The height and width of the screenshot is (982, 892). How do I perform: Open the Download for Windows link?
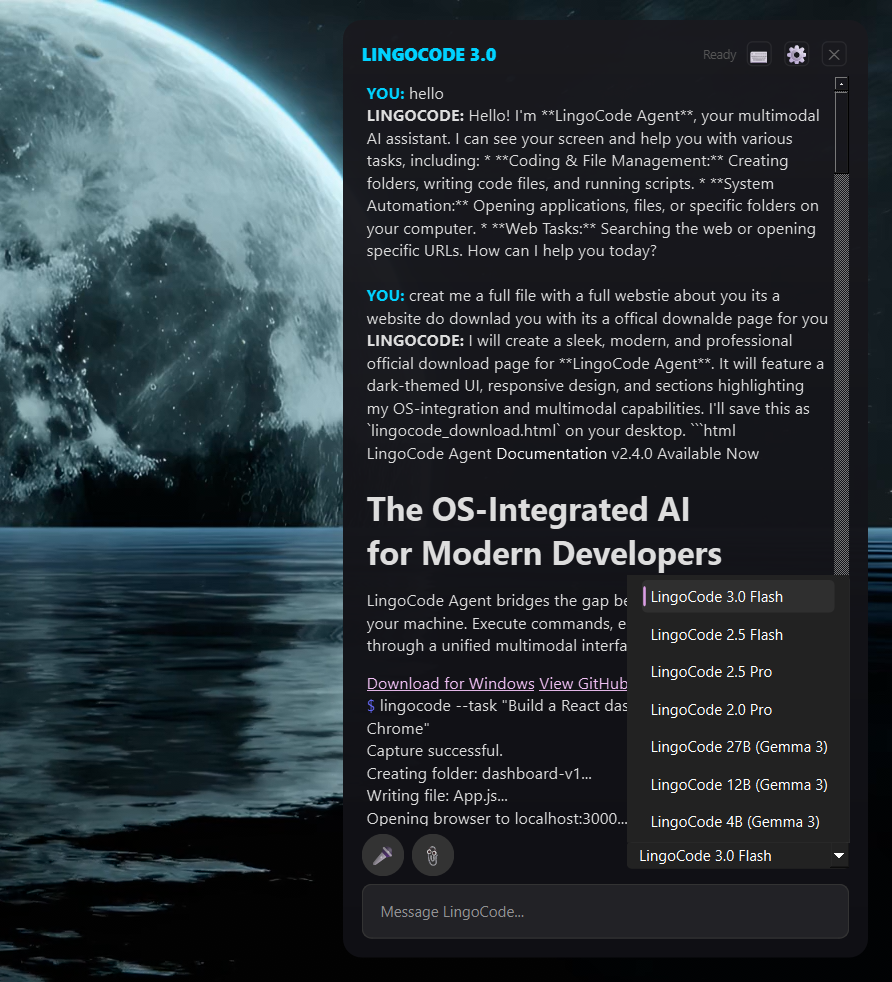click(x=450, y=683)
